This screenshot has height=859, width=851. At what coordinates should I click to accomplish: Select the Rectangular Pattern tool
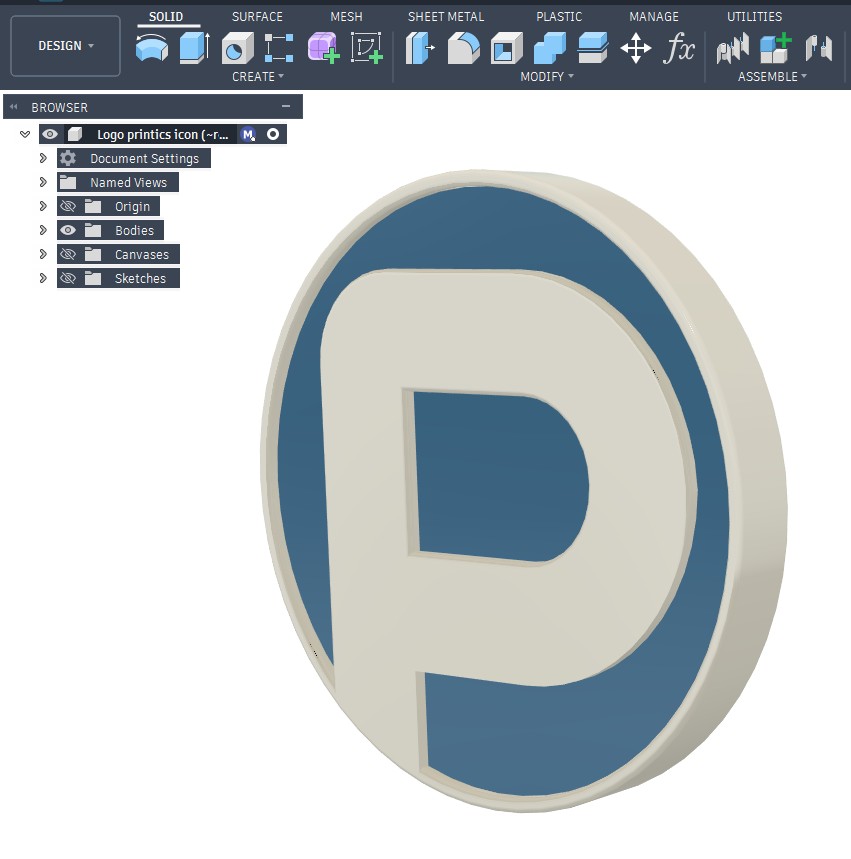point(279,48)
